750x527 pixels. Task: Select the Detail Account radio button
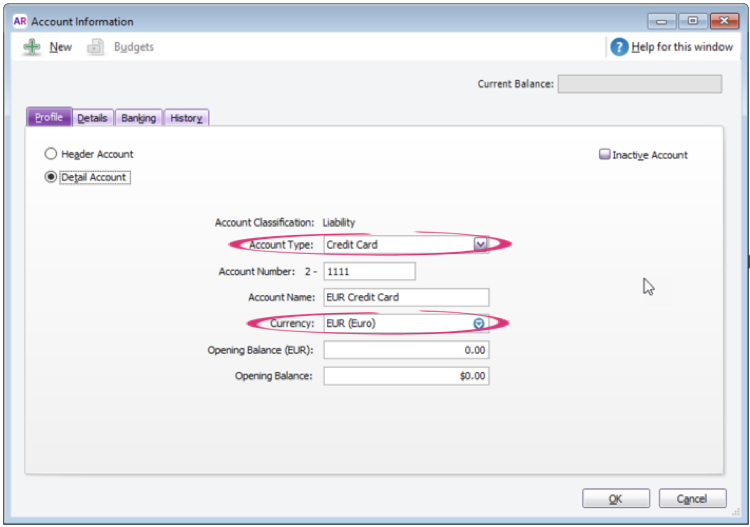pyautogui.click(x=51, y=177)
